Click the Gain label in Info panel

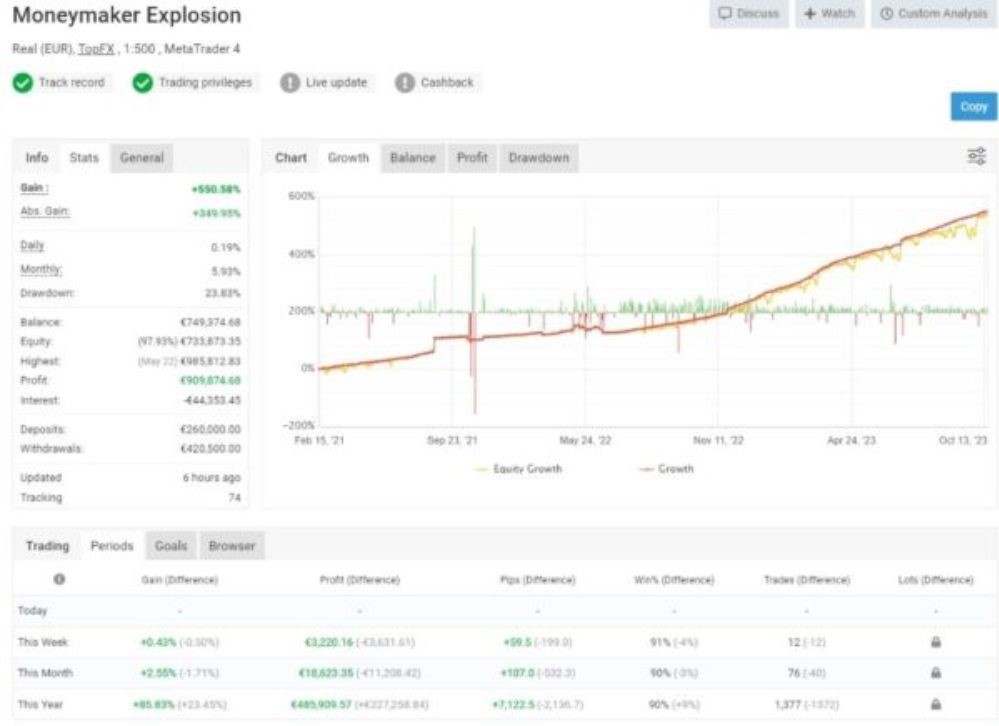pos(34,188)
